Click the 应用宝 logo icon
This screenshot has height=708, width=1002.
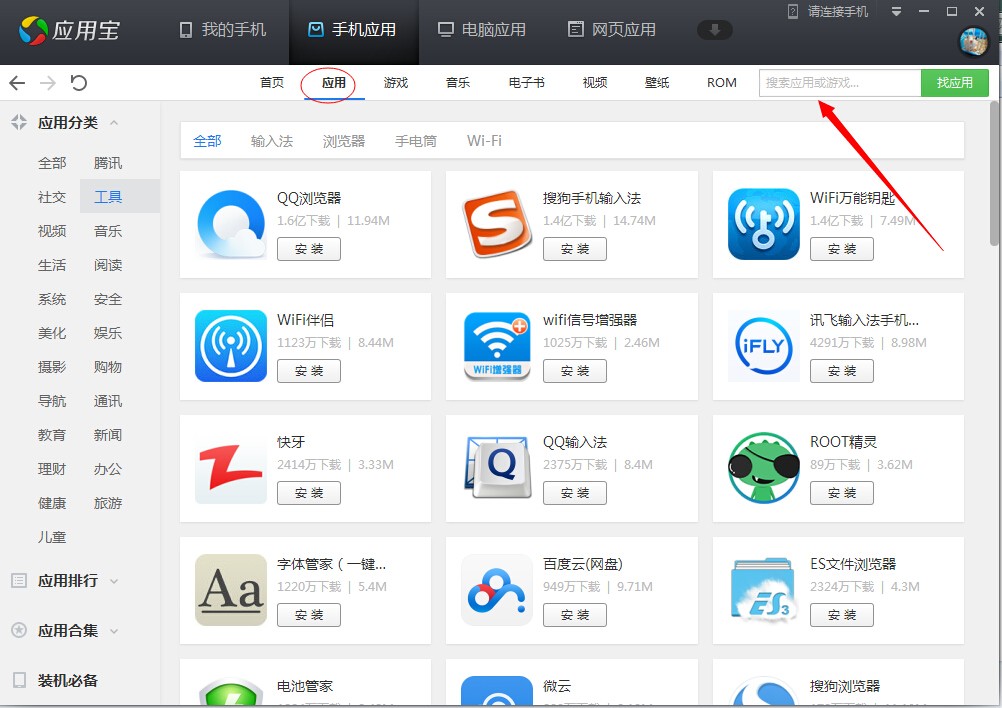tap(33, 30)
